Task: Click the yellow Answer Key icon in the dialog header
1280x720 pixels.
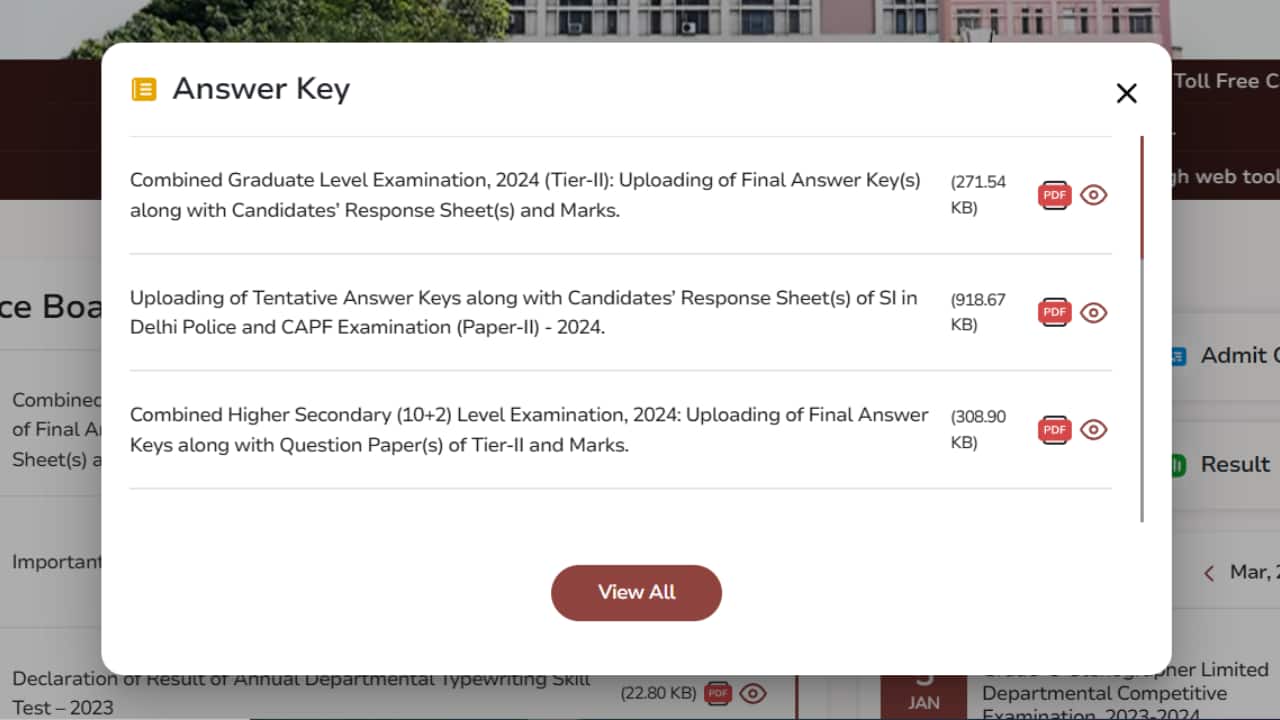Action: pos(144,89)
